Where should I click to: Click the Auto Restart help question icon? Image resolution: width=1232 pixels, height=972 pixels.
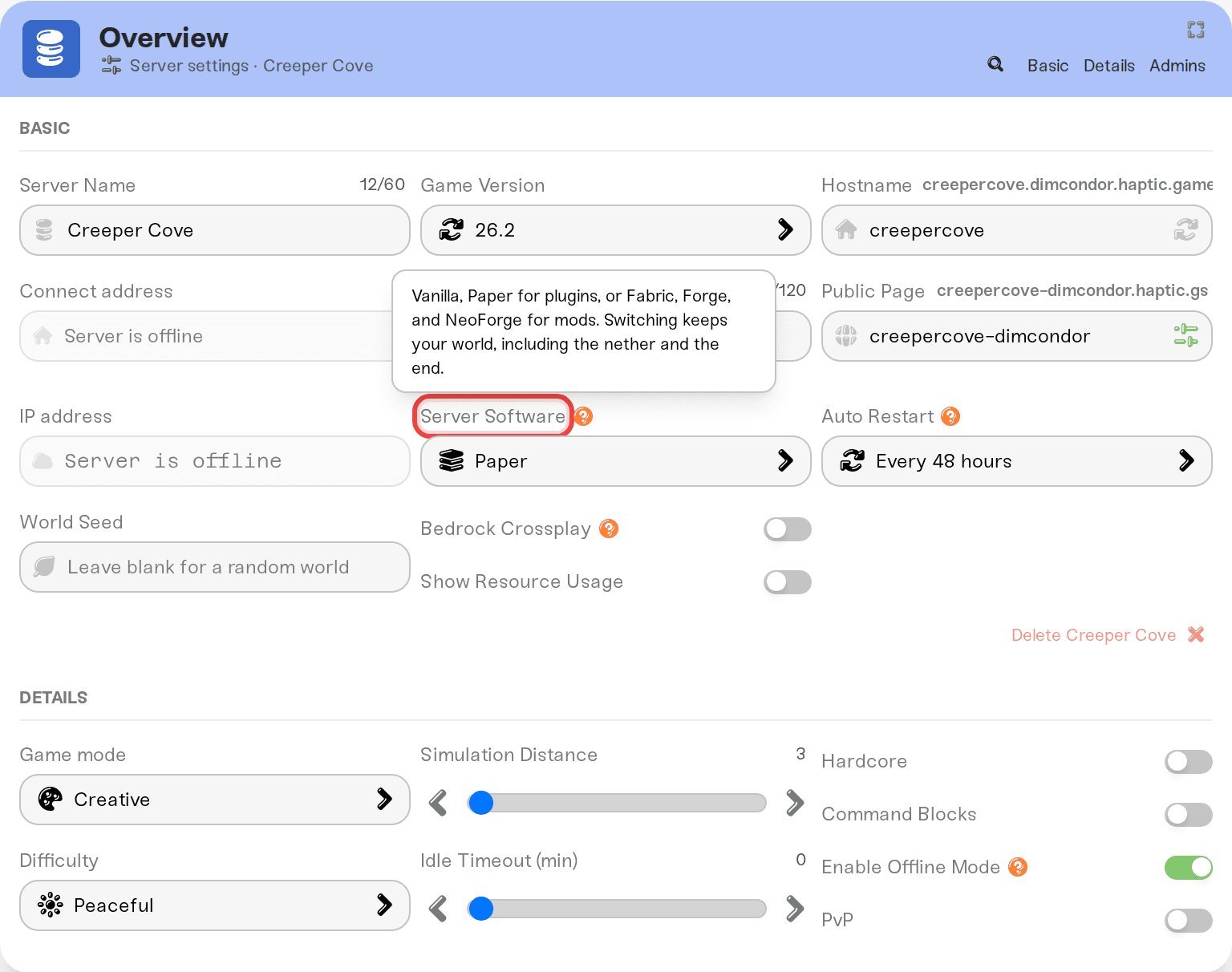point(950,416)
